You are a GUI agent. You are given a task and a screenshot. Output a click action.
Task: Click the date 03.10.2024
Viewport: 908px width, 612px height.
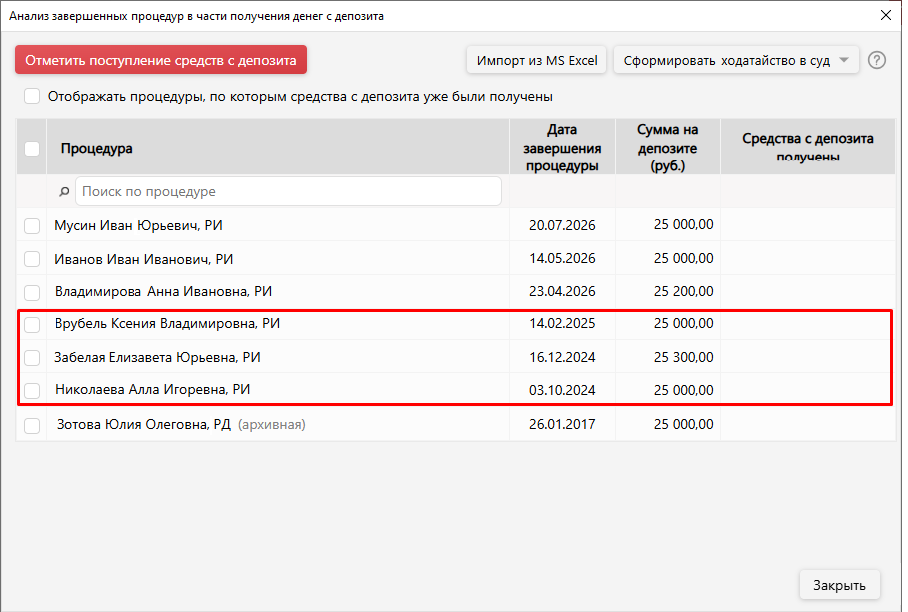(562, 390)
